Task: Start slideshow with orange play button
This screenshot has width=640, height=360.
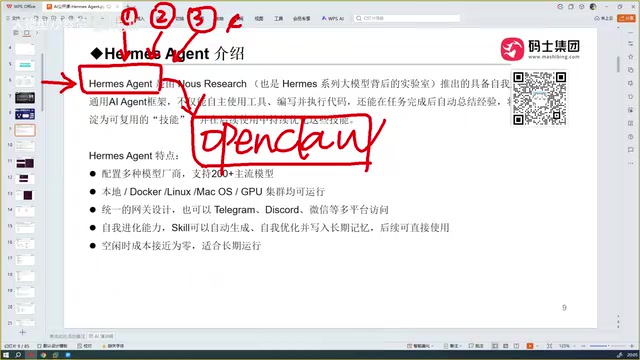Action: [530, 346]
